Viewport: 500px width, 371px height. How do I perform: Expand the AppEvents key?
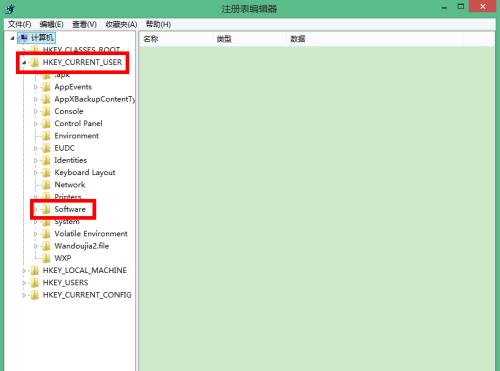36,87
